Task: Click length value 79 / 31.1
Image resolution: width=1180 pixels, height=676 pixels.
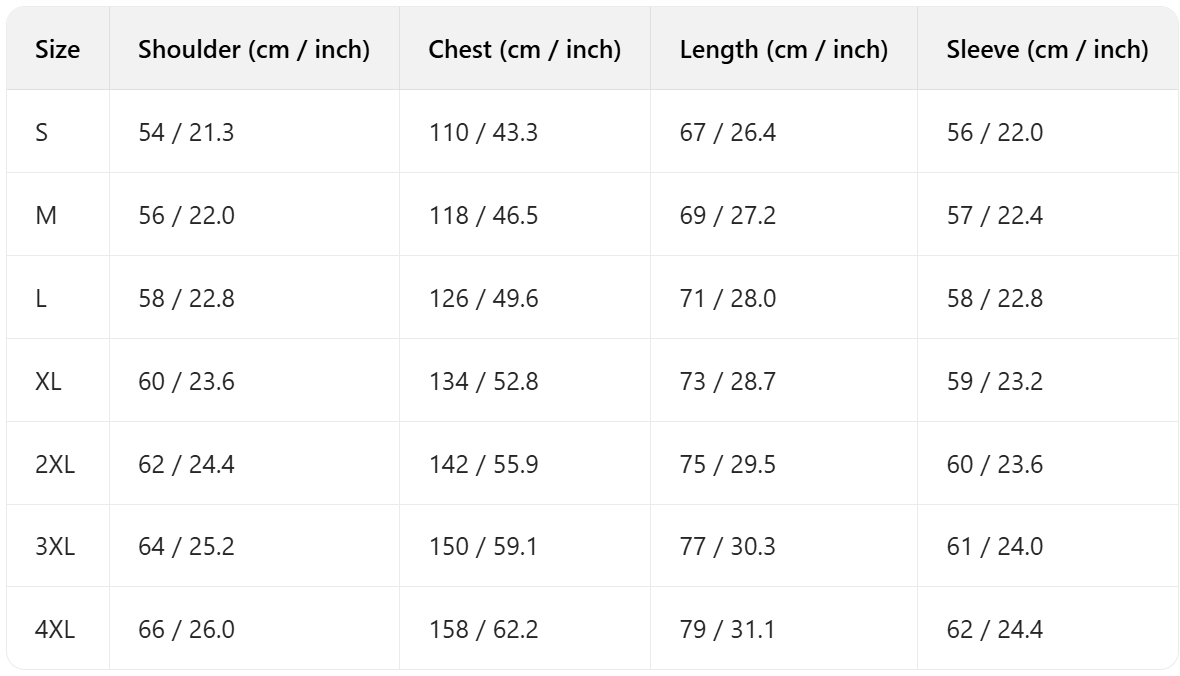Action: pos(727,629)
